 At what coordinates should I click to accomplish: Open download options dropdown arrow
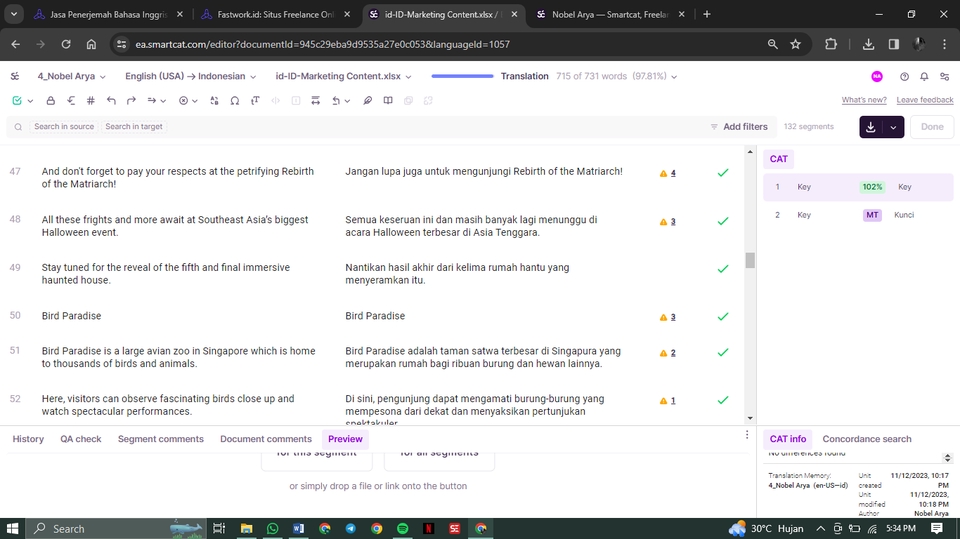893,127
